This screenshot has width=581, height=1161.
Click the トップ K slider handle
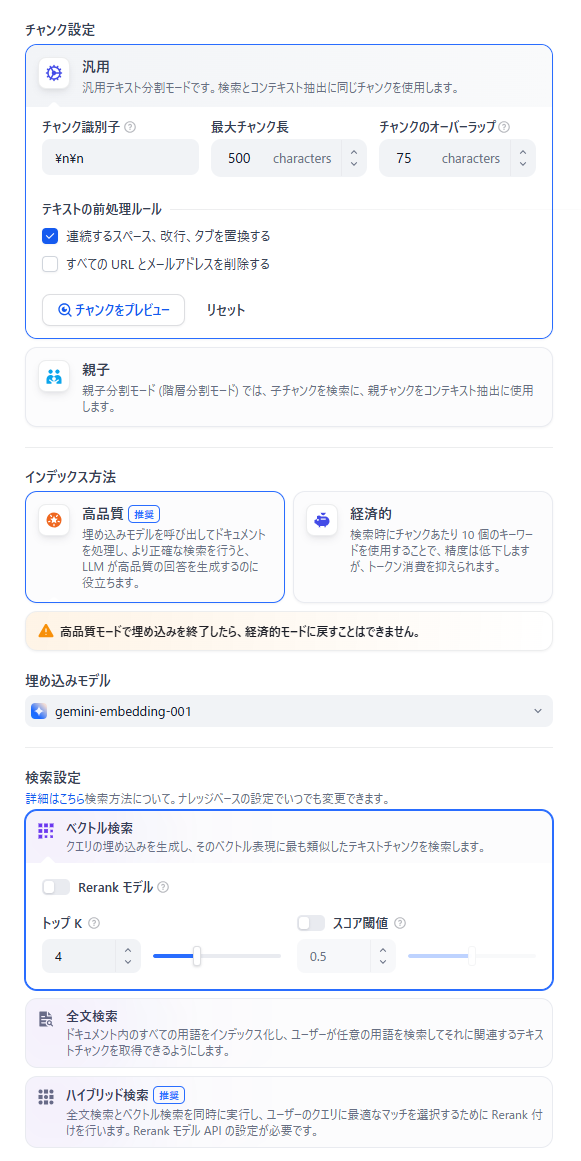click(197, 956)
